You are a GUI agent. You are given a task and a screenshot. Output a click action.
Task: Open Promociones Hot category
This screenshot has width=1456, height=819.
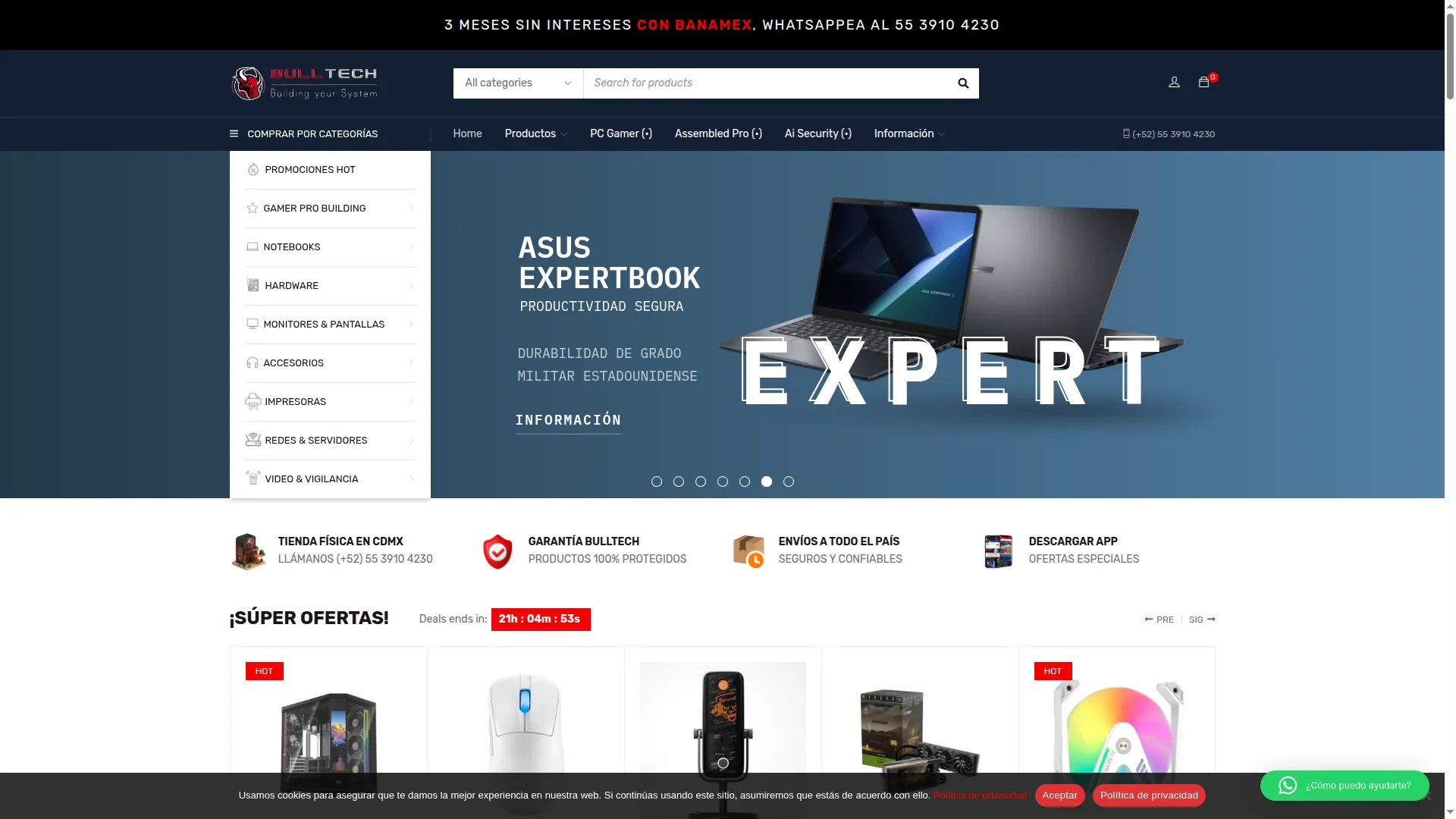[330, 170]
